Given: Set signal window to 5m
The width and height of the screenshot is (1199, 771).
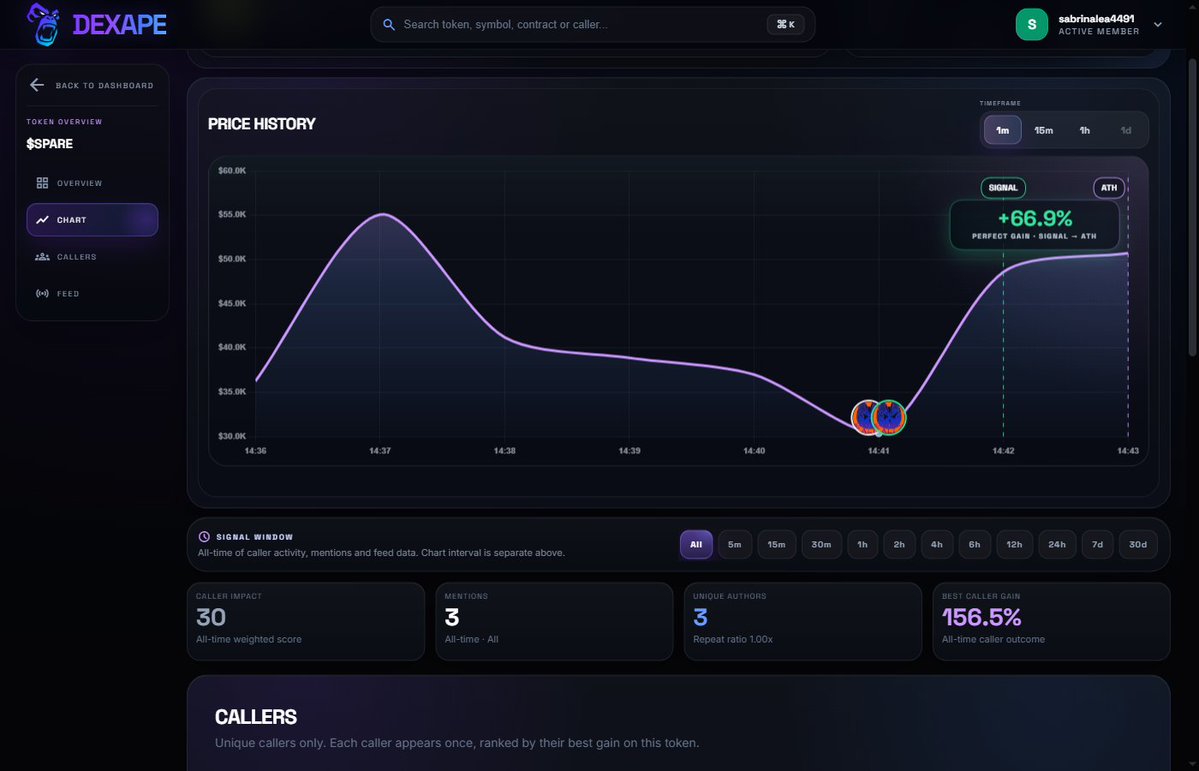Looking at the screenshot, I should point(735,545).
